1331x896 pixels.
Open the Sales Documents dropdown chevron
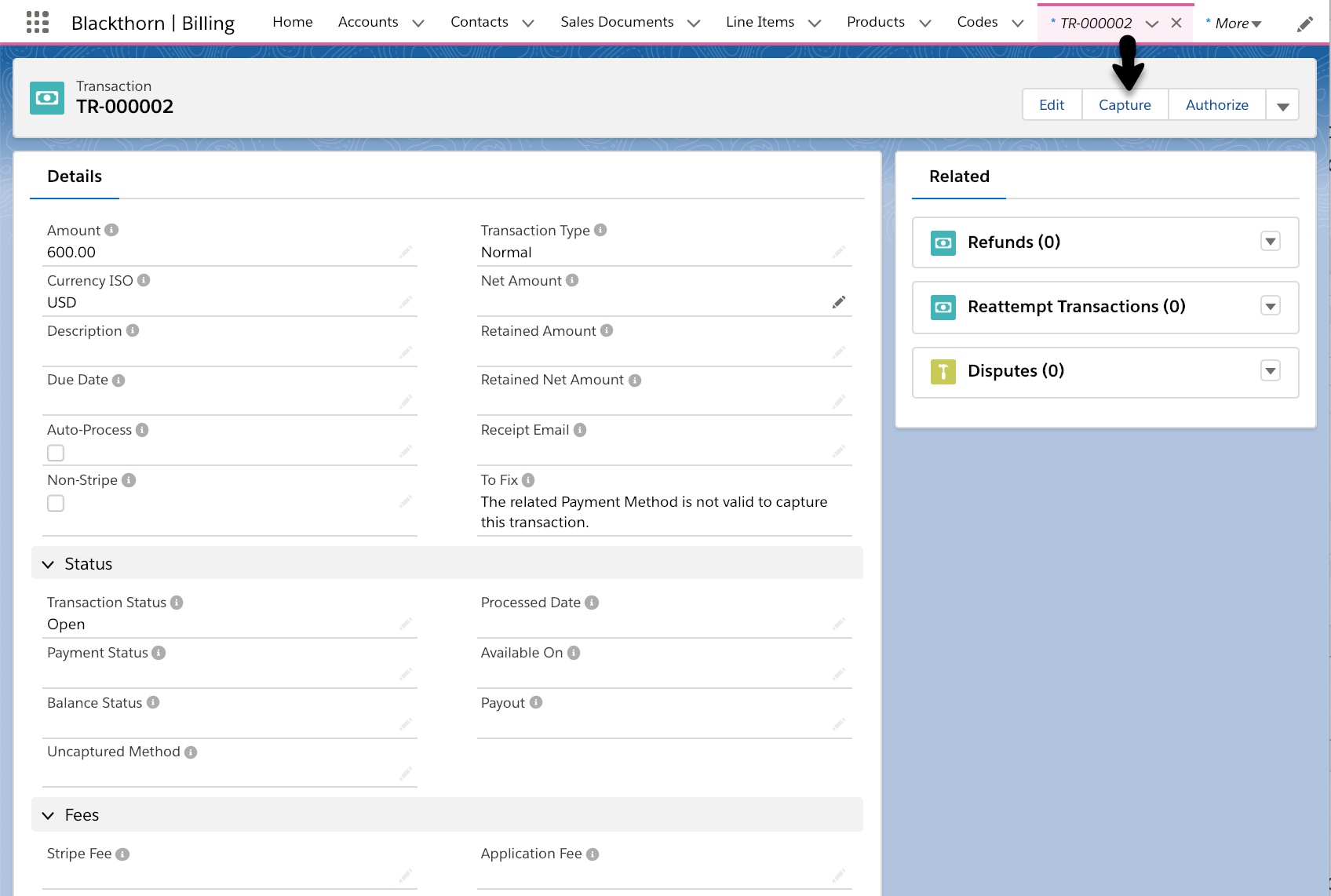point(694,24)
